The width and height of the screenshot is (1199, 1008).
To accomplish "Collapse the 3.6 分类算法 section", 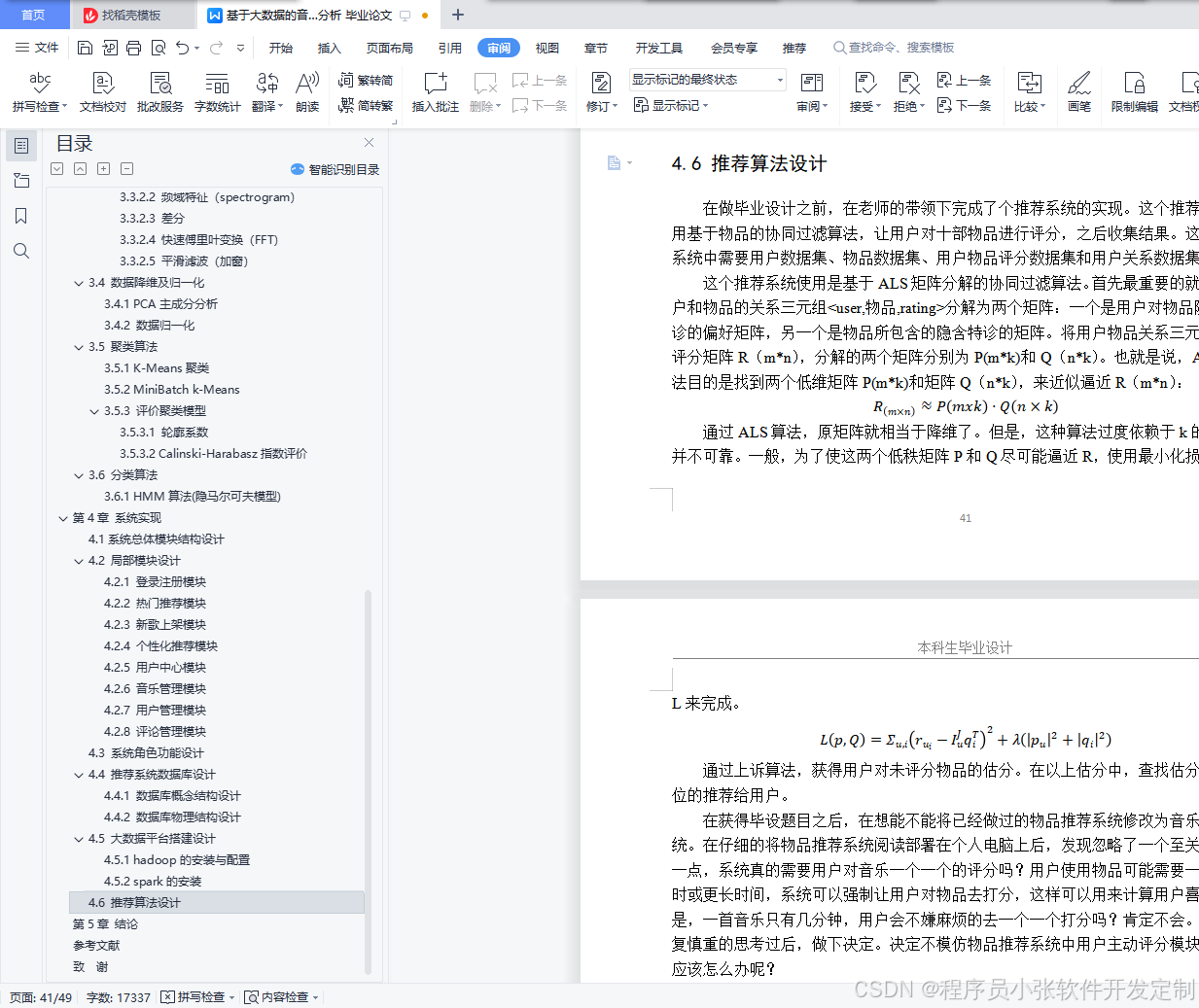I will tap(79, 475).
